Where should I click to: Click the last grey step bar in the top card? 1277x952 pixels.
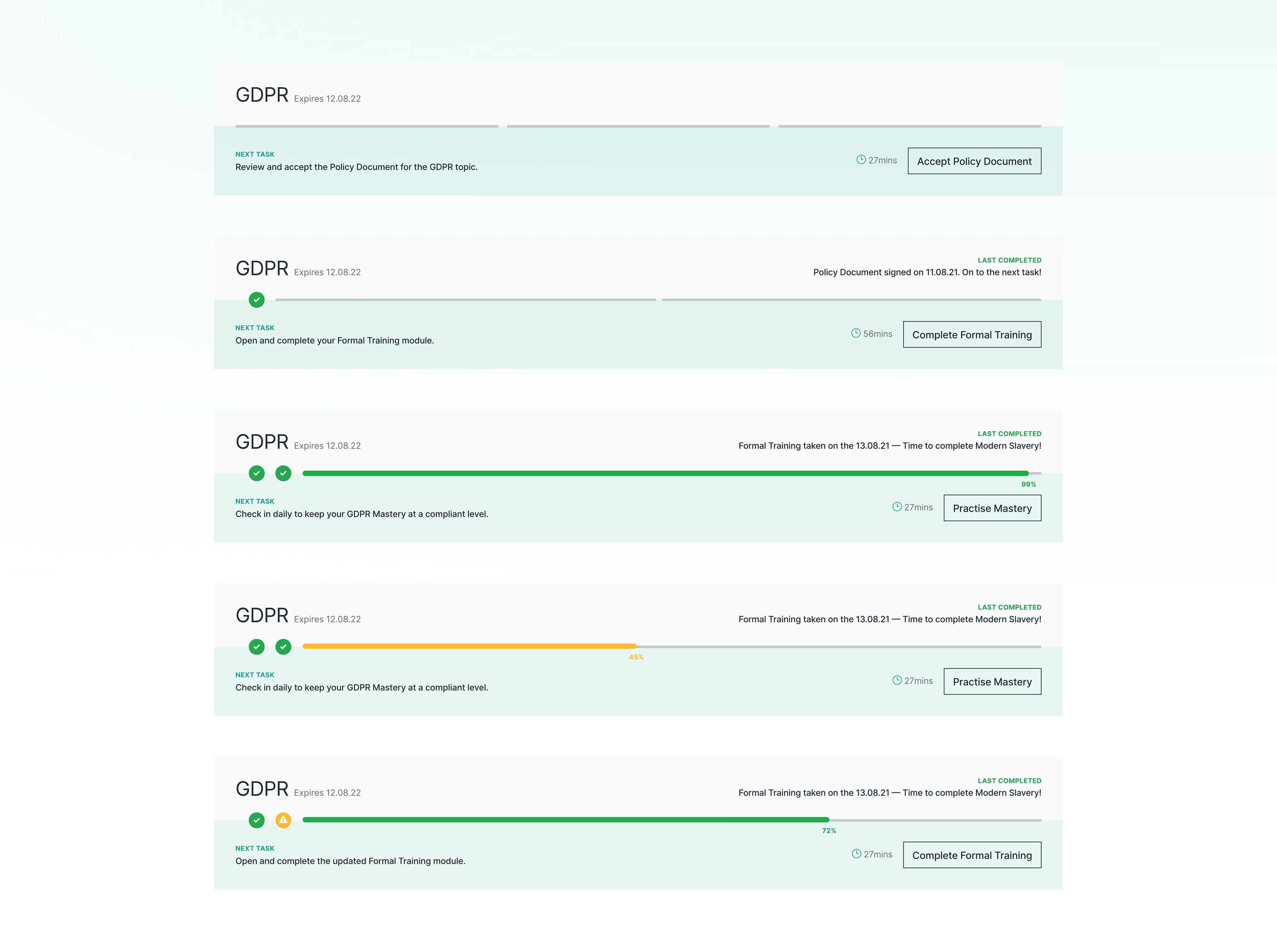click(909, 126)
